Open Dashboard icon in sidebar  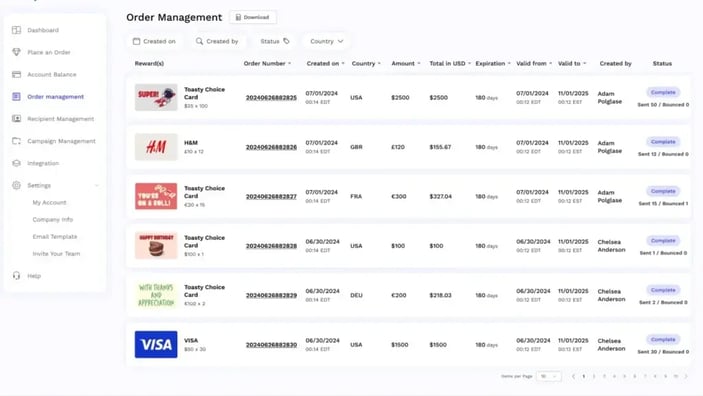(x=17, y=30)
